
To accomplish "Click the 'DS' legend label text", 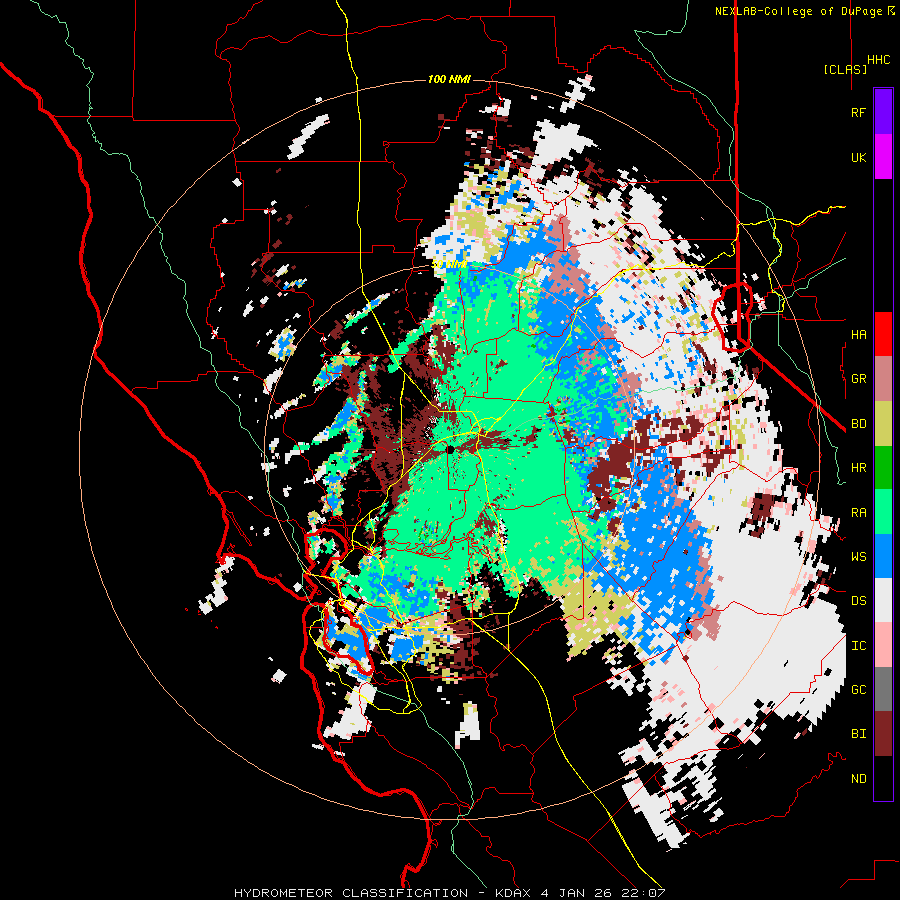I will [x=858, y=601].
